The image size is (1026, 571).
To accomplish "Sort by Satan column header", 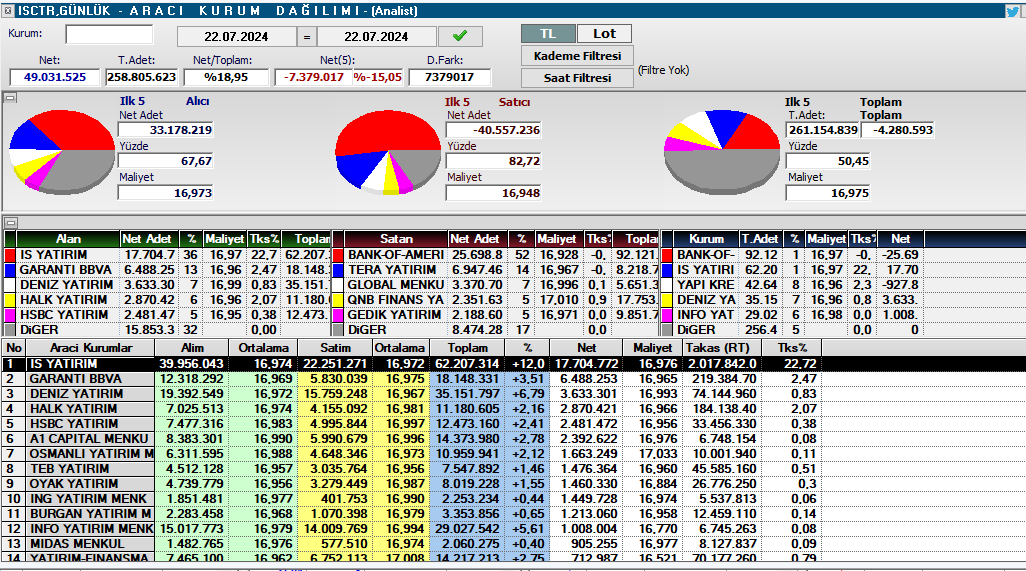I will 396,239.
